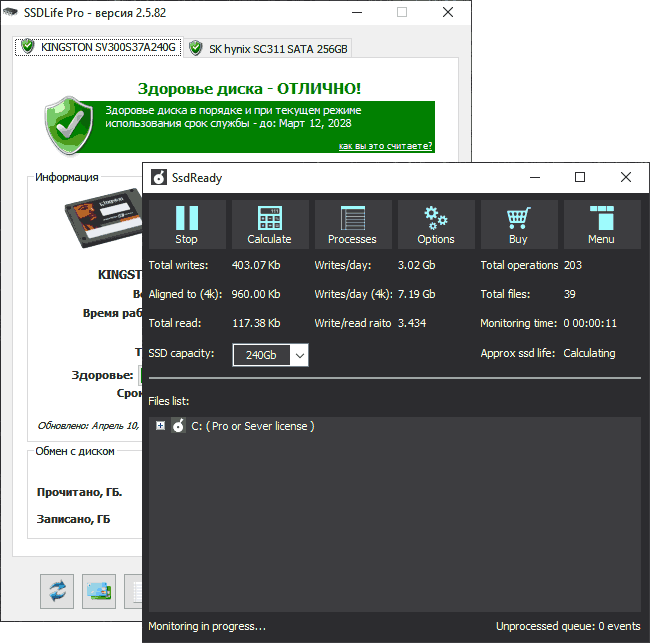
Task: Switch to KINGSTON SV300S37A240G tab
Action: click(x=99, y=47)
